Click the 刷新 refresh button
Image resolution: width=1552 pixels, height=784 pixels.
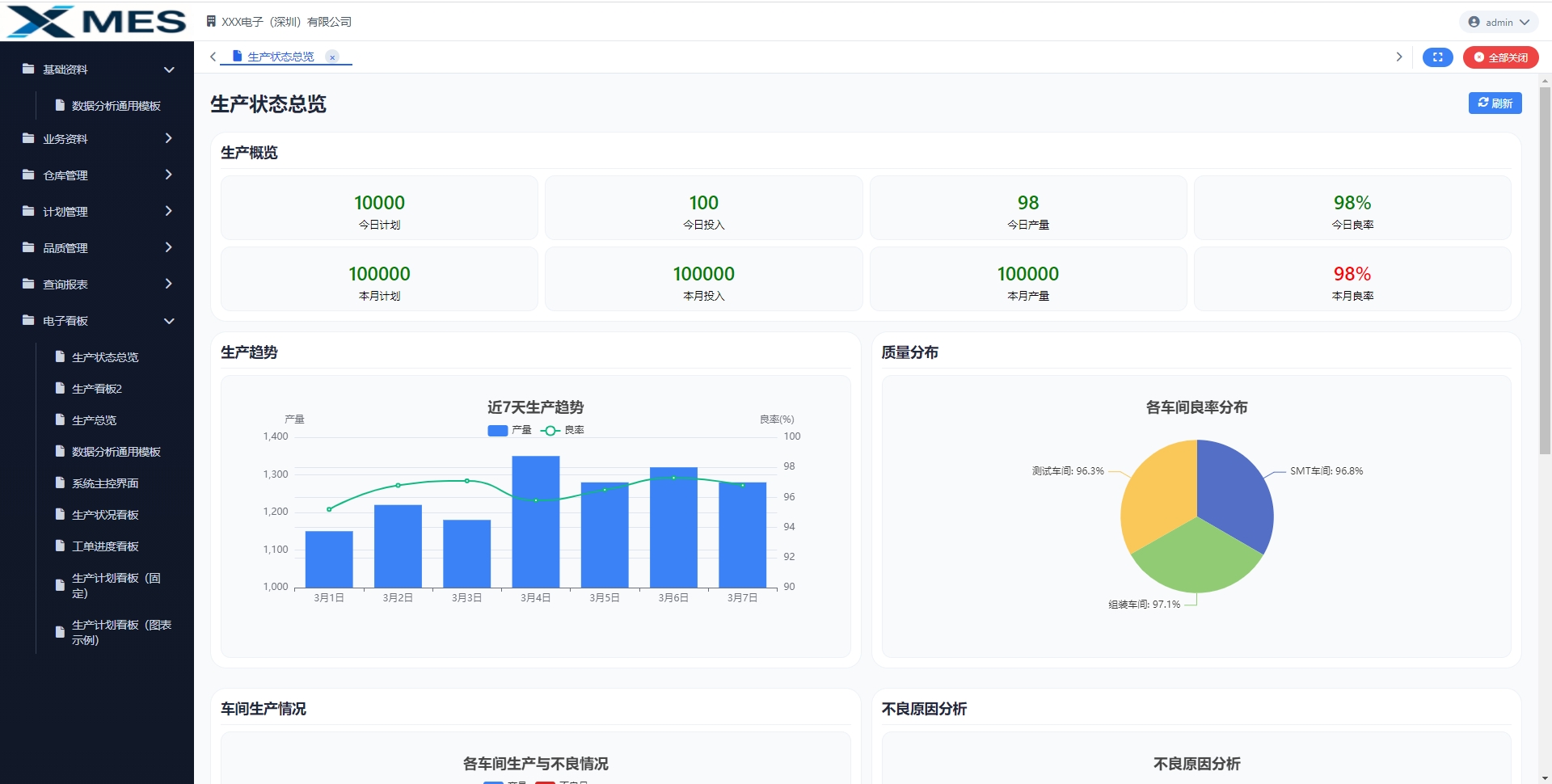1495,103
